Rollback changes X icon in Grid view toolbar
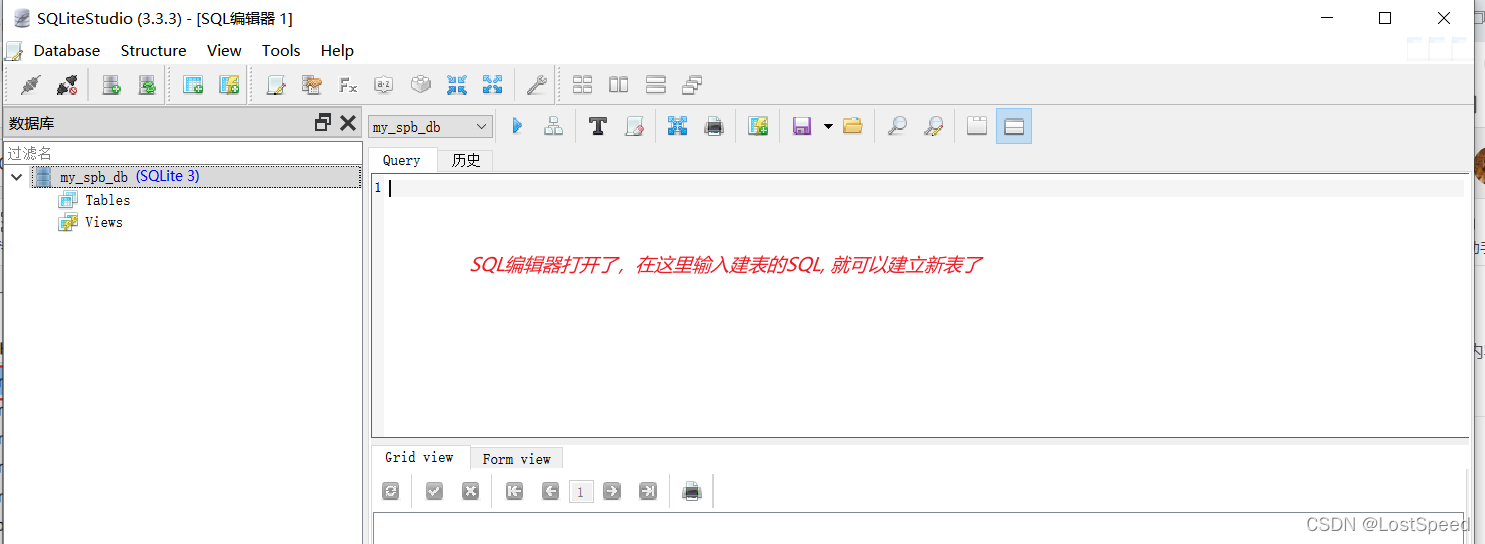1485x544 pixels. point(470,491)
